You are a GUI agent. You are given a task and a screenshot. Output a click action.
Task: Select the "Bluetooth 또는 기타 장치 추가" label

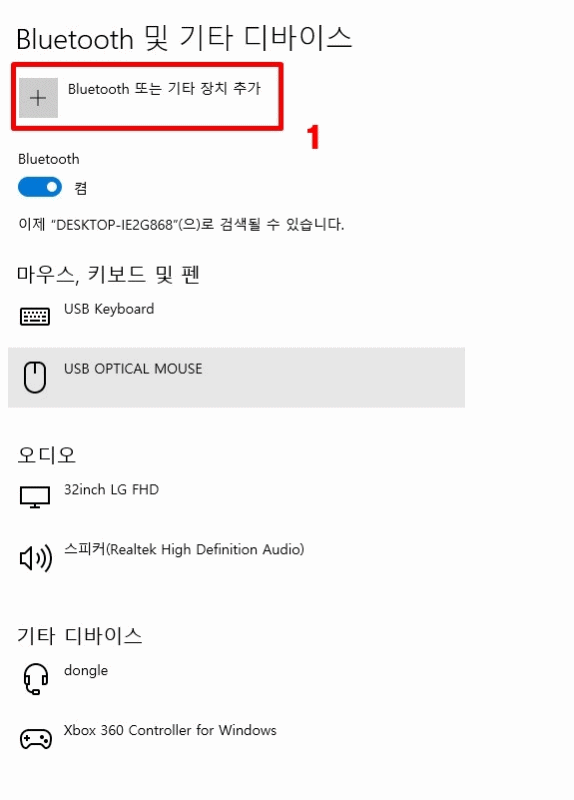click(x=164, y=89)
